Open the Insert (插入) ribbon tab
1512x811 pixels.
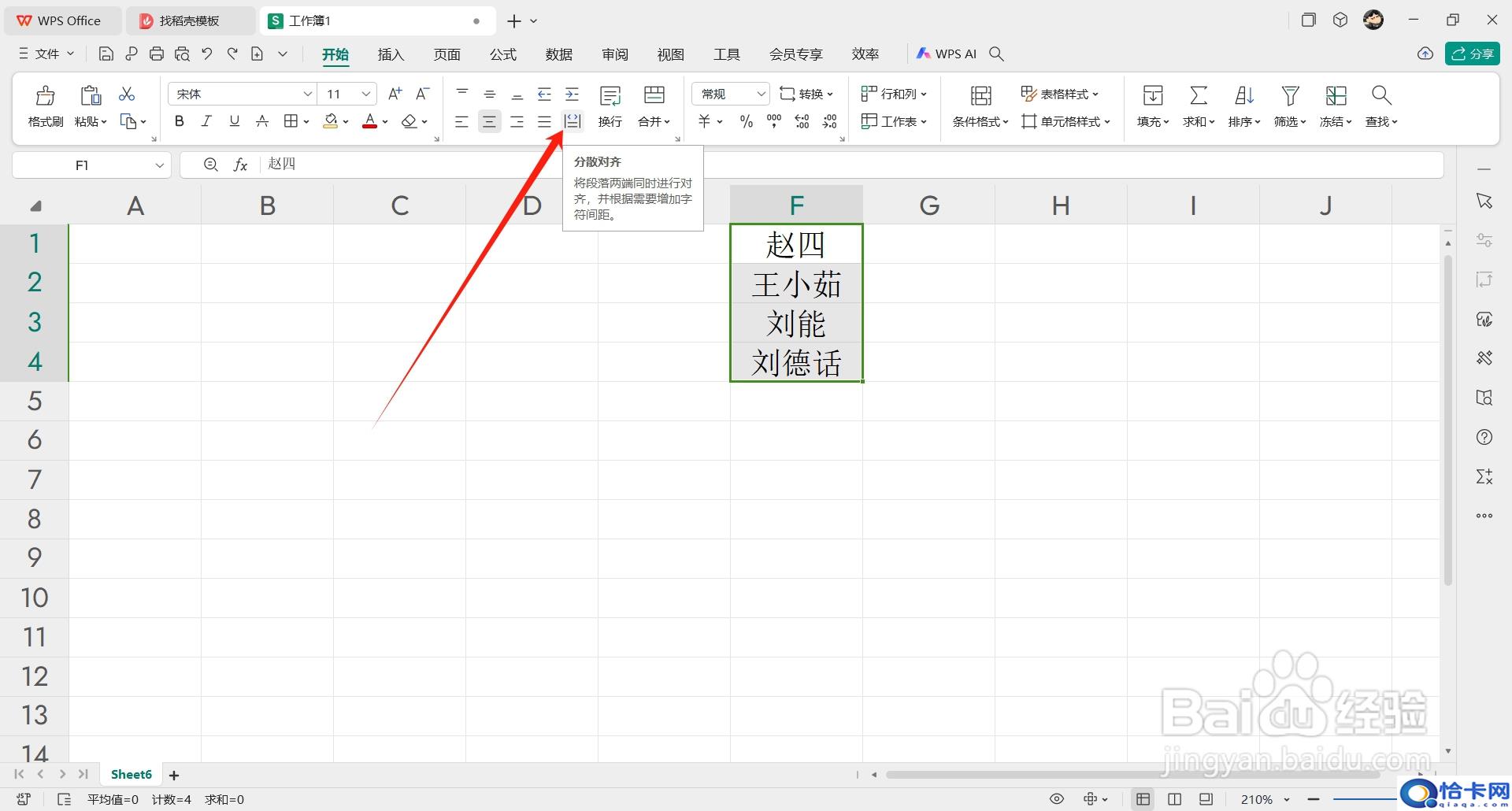(391, 54)
